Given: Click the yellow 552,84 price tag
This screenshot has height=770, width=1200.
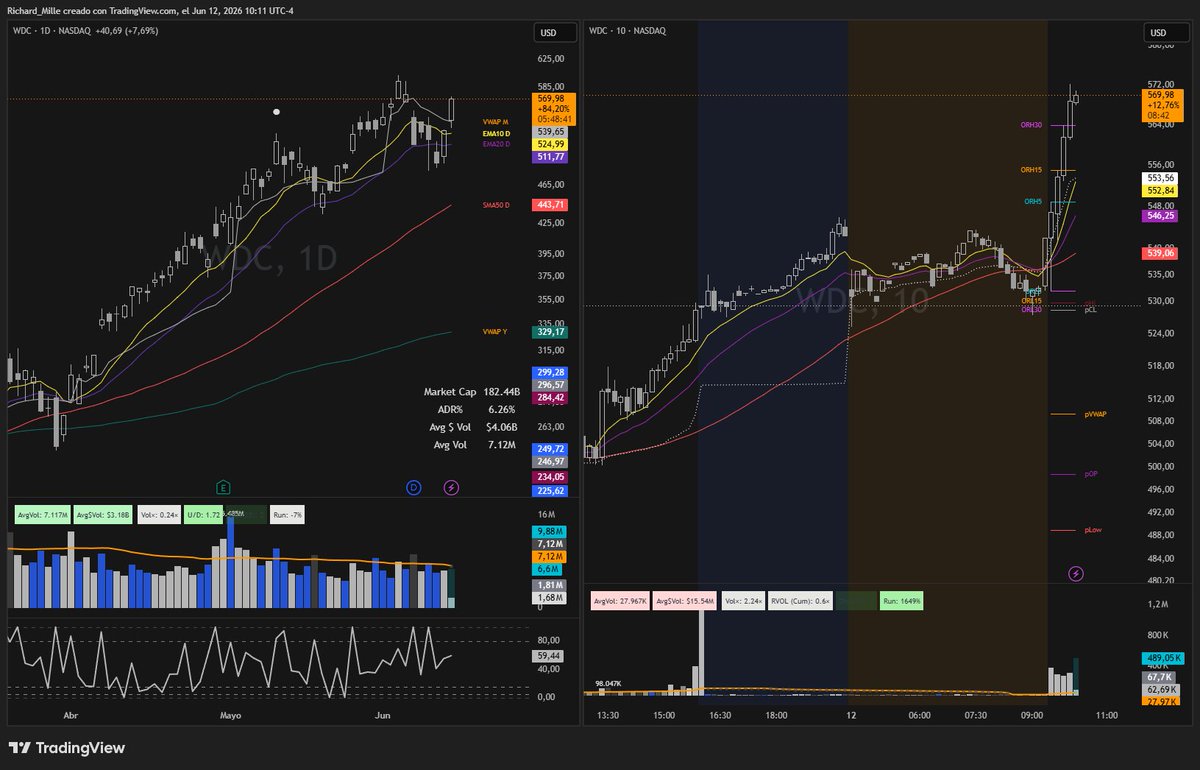Looking at the screenshot, I should 1161,190.
